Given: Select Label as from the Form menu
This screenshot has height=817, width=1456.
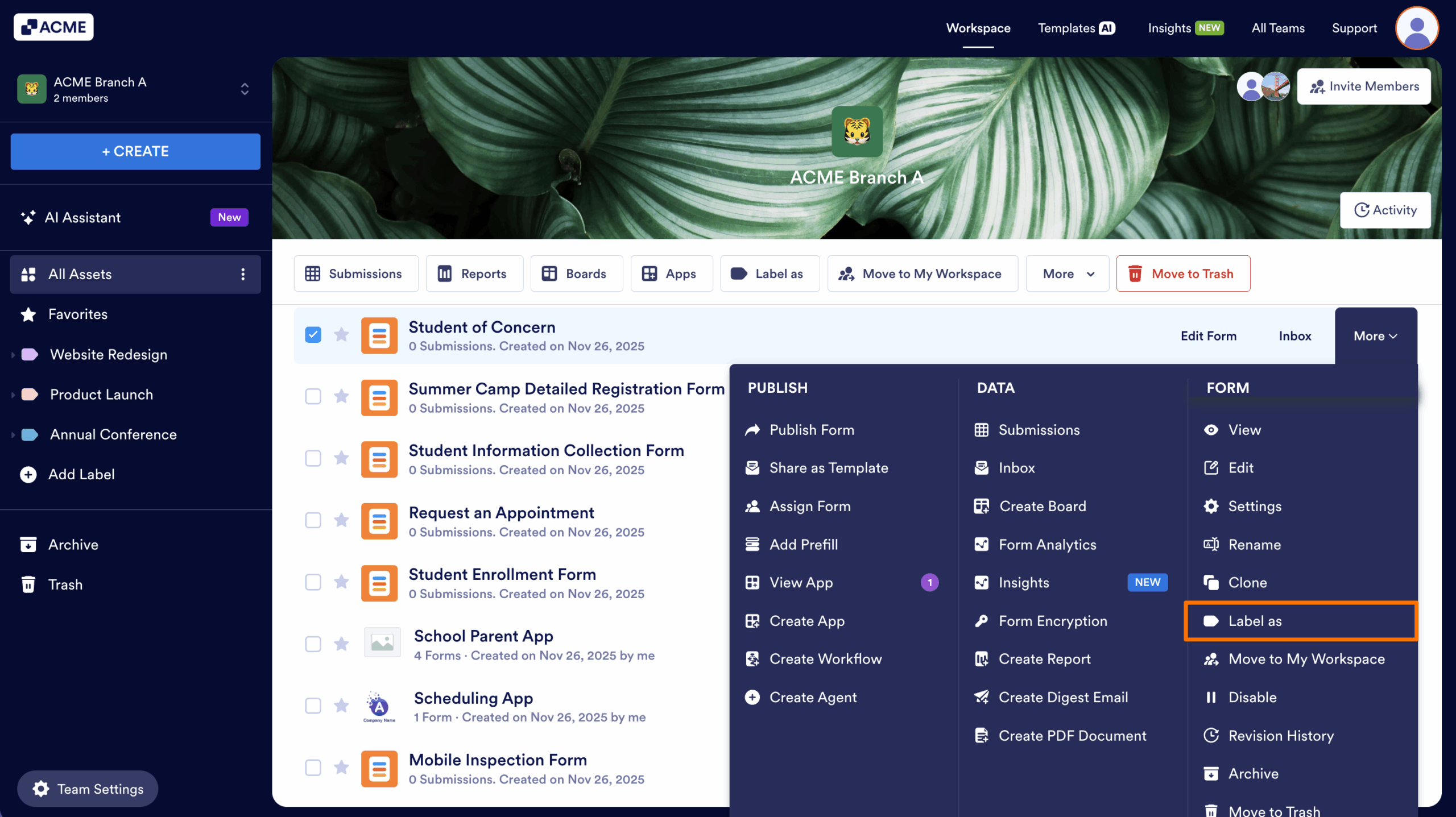Looking at the screenshot, I should (1255, 621).
